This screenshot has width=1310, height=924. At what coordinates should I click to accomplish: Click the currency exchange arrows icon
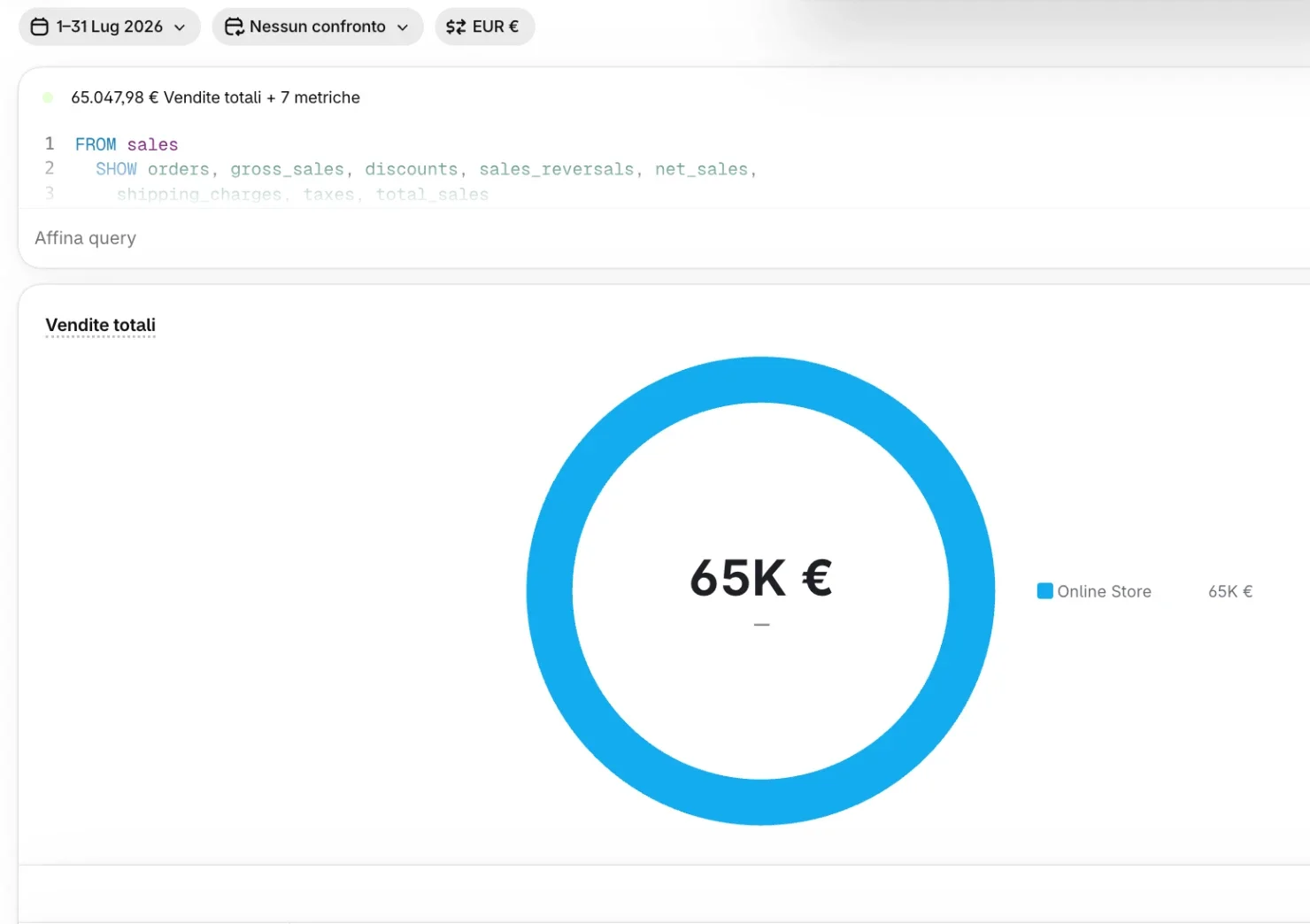[x=456, y=27]
